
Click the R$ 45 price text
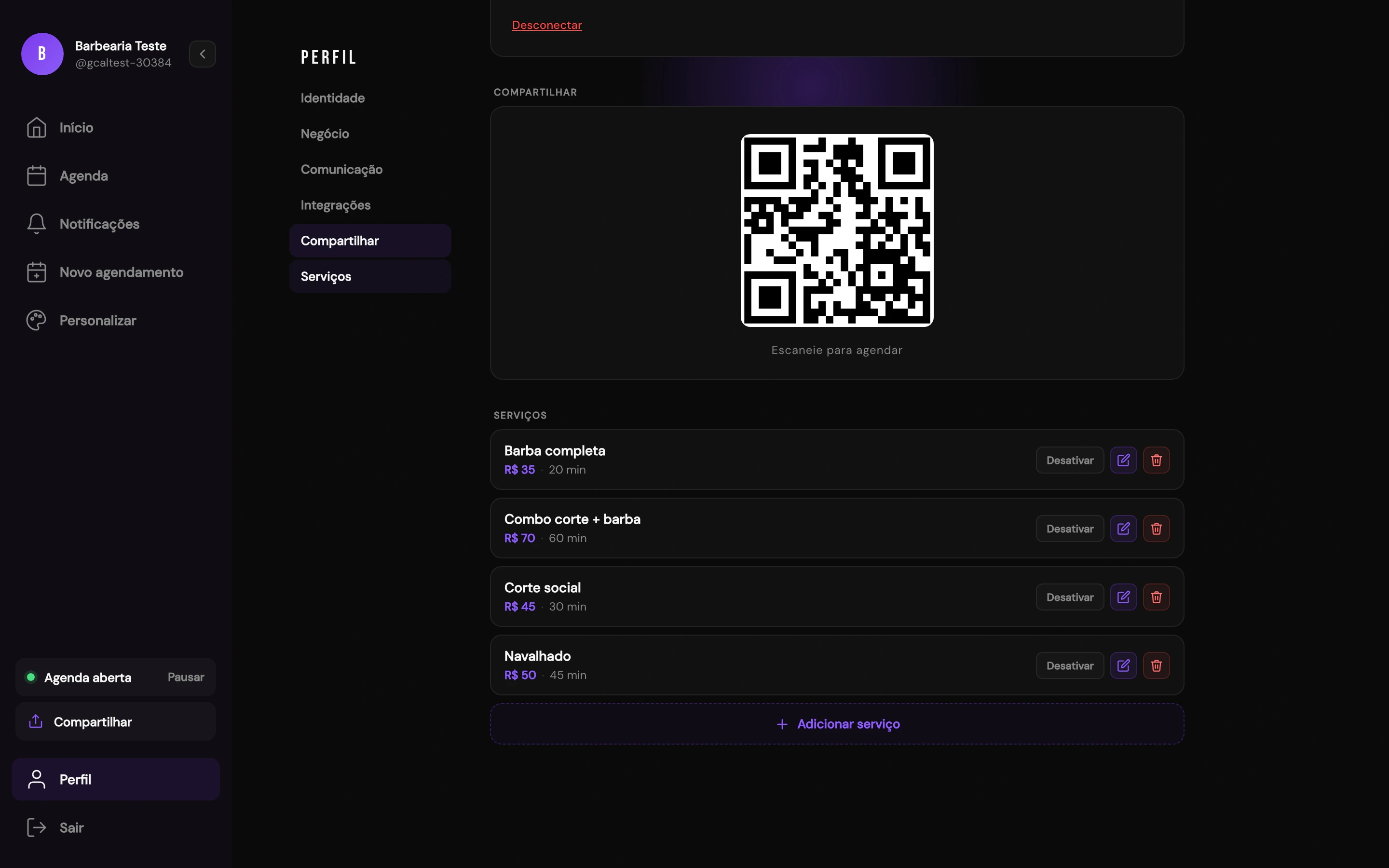tap(519, 606)
